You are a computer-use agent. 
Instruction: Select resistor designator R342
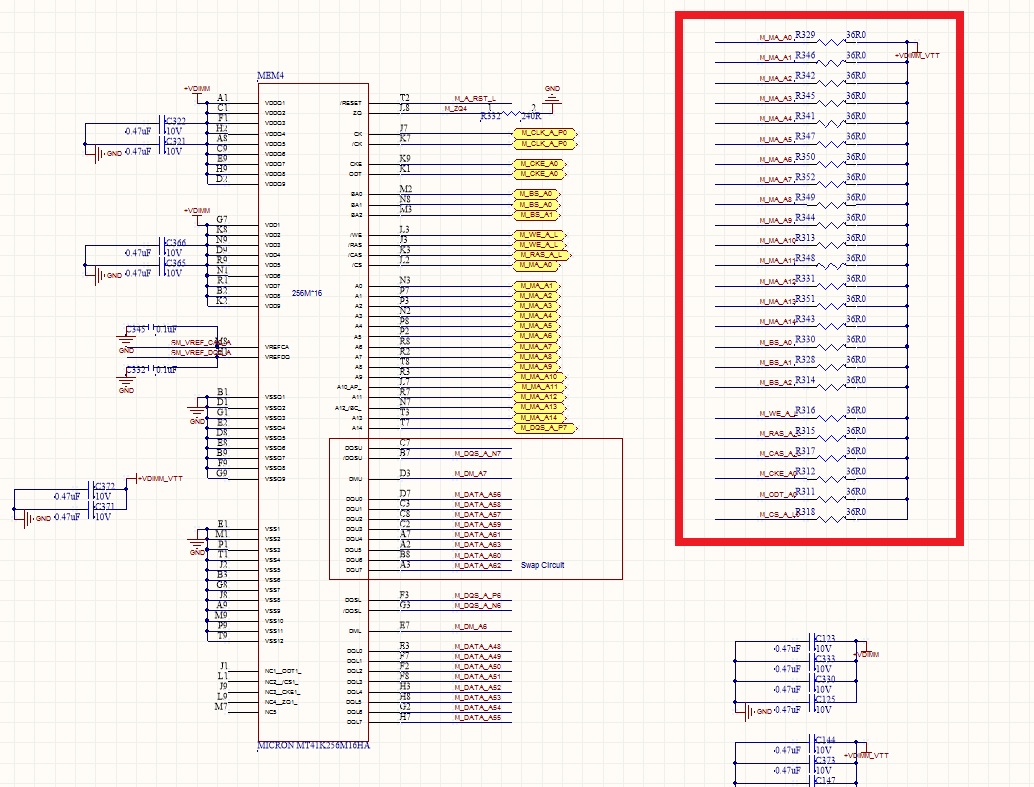pyautogui.click(x=805, y=76)
